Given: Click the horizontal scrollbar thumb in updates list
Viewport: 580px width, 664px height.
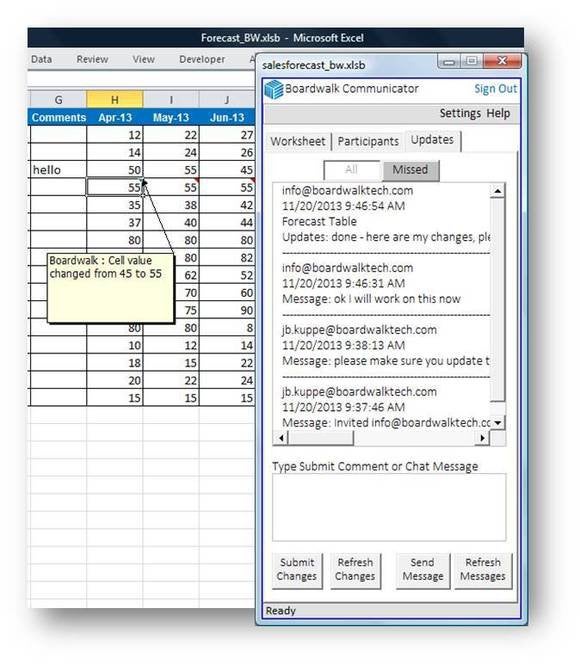Looking at the screenshot, I should point(321,438).
